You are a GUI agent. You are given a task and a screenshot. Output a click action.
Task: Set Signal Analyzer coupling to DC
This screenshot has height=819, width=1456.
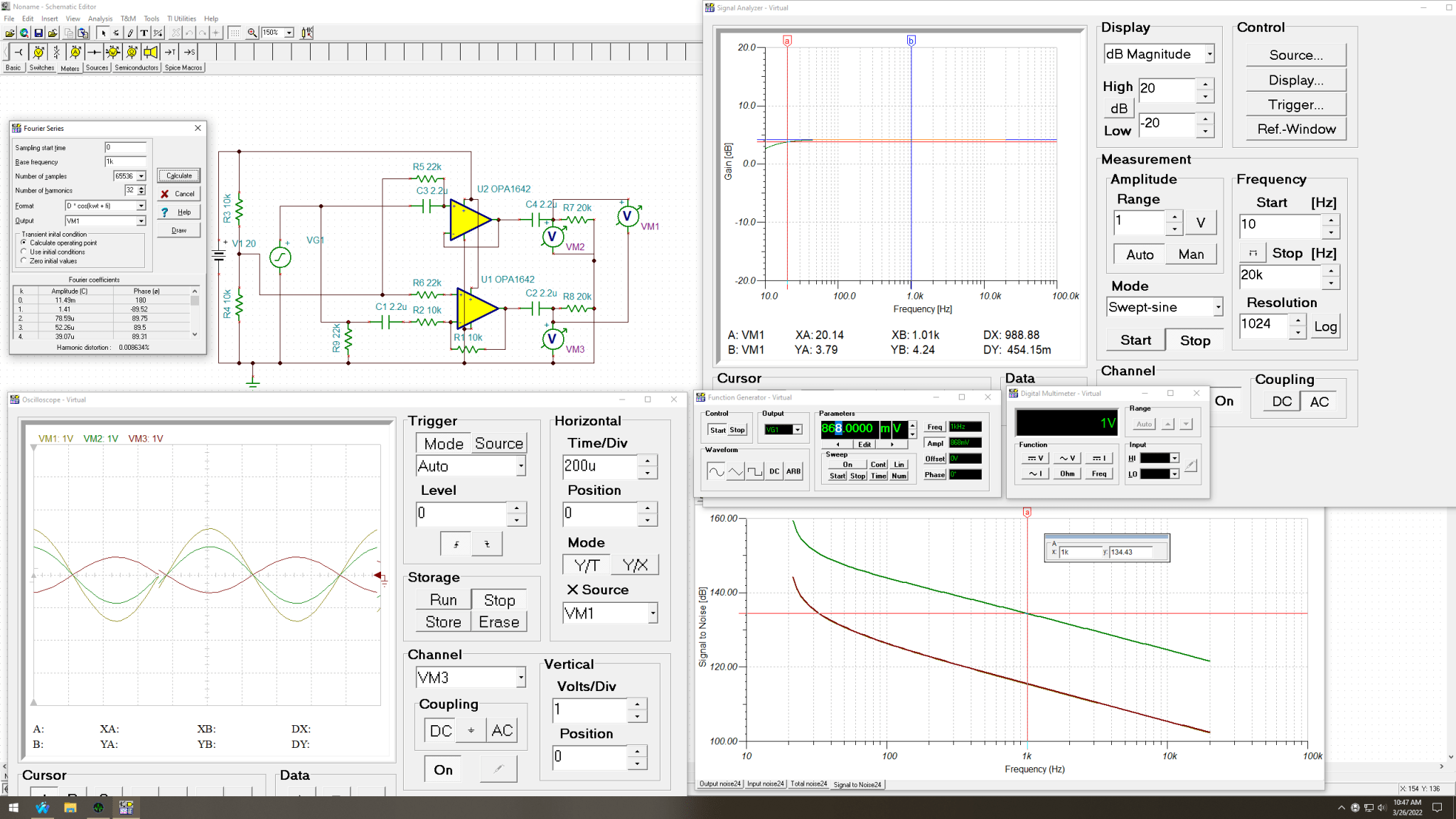(1282, 402)
